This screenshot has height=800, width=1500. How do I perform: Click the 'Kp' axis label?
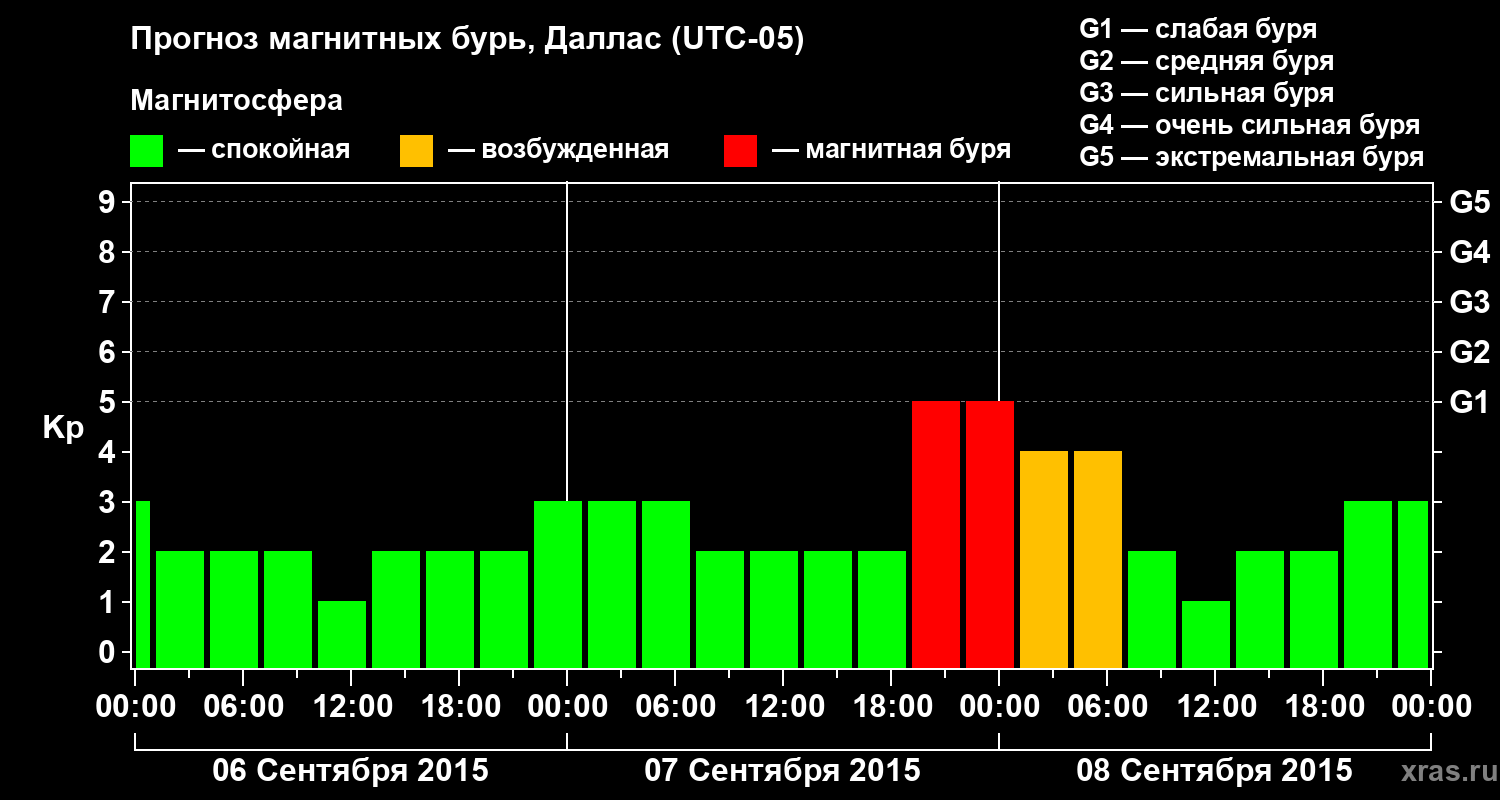(63, 428)
